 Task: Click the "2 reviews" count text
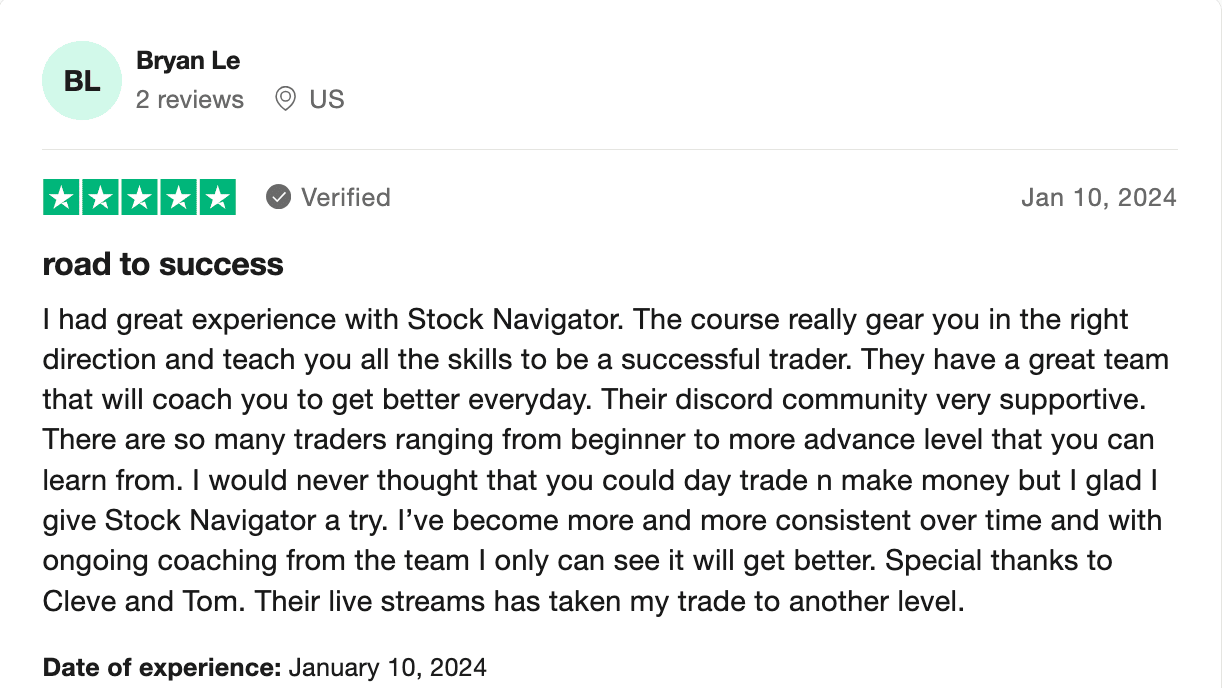click(190, 100)
